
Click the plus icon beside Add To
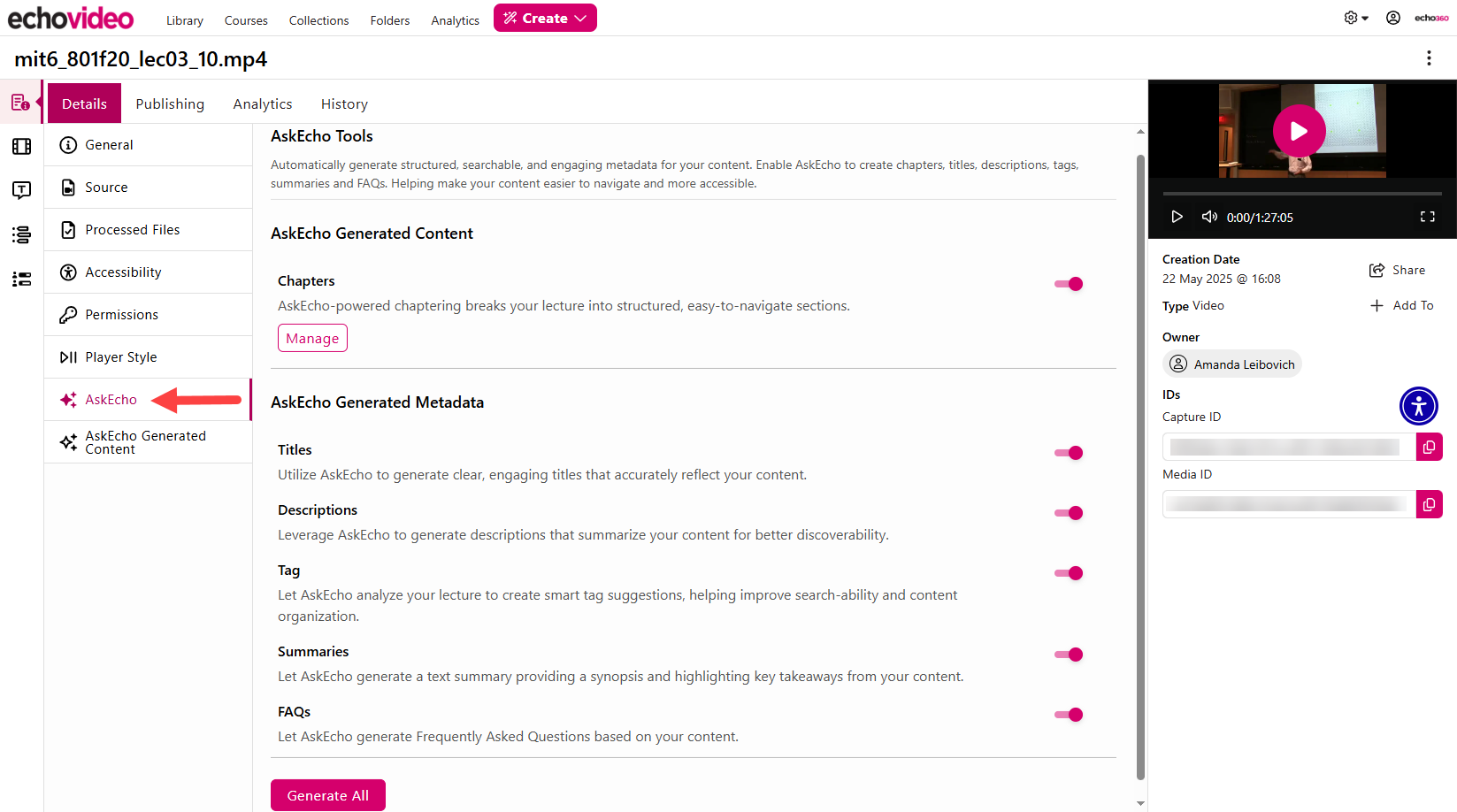1376,306
